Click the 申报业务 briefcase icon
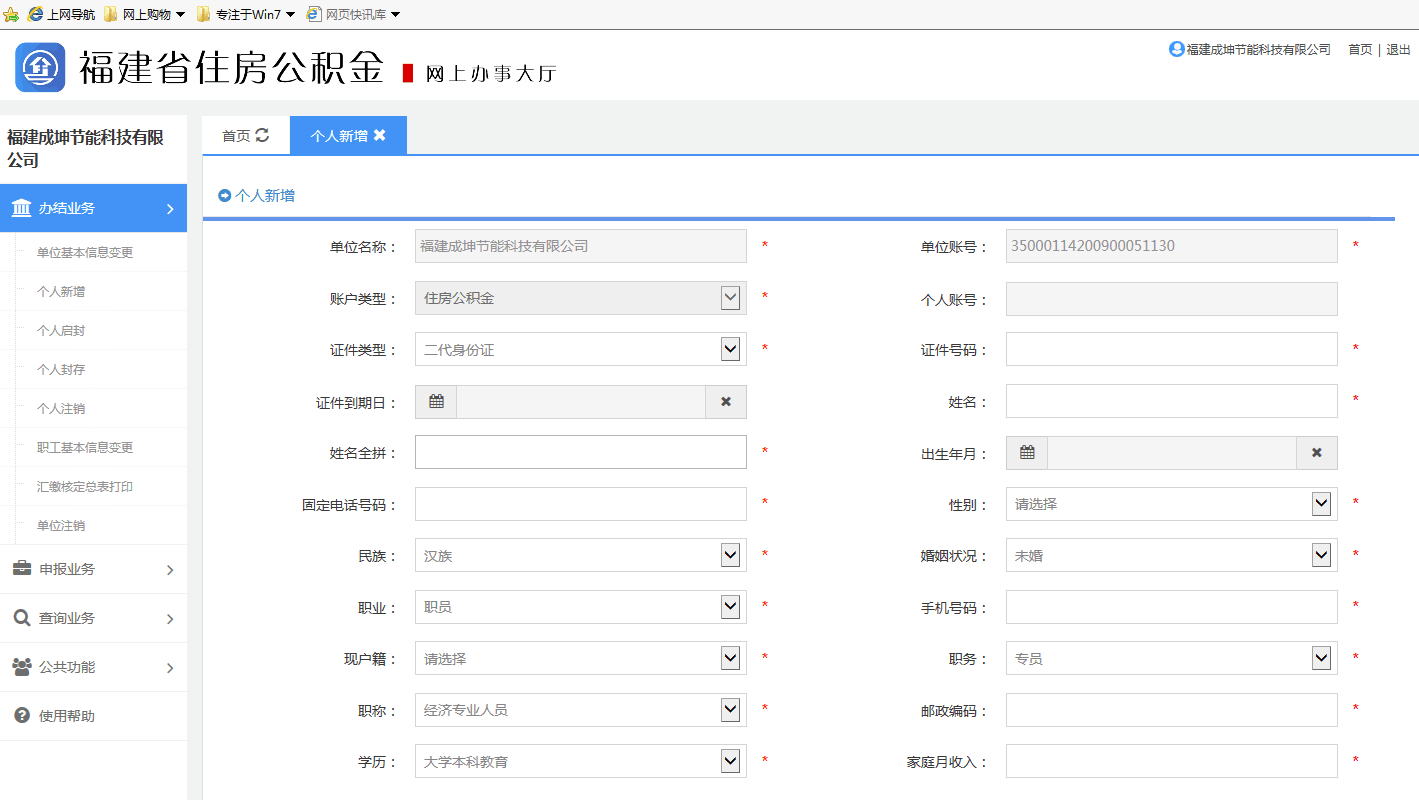Image resolution: width=1419 pixels, height=800 pixels. click(x=21, y=568)
